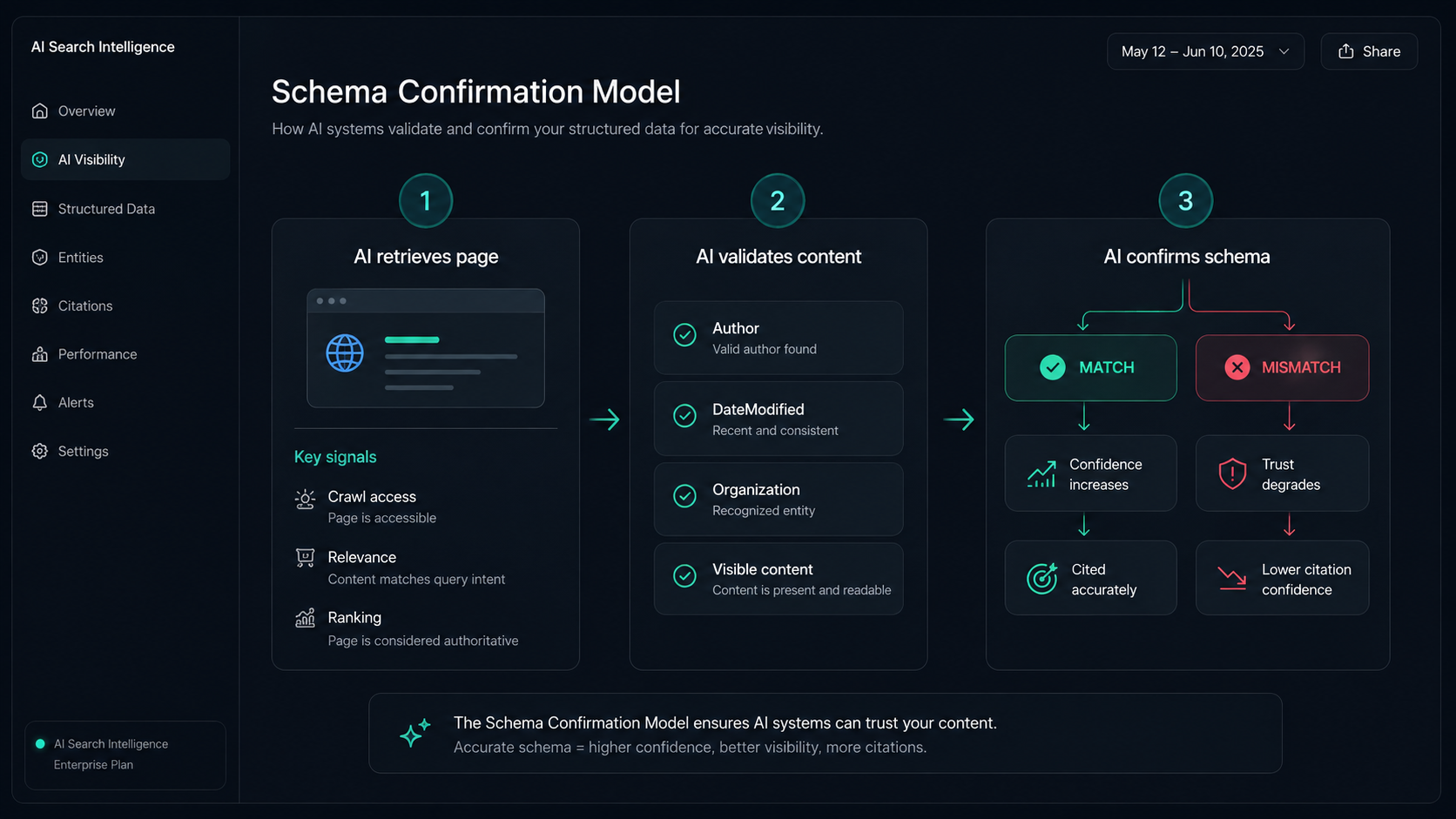Click the Visible content check circle icon
This screenshot has height=819, width=1456.
[685, 576]
